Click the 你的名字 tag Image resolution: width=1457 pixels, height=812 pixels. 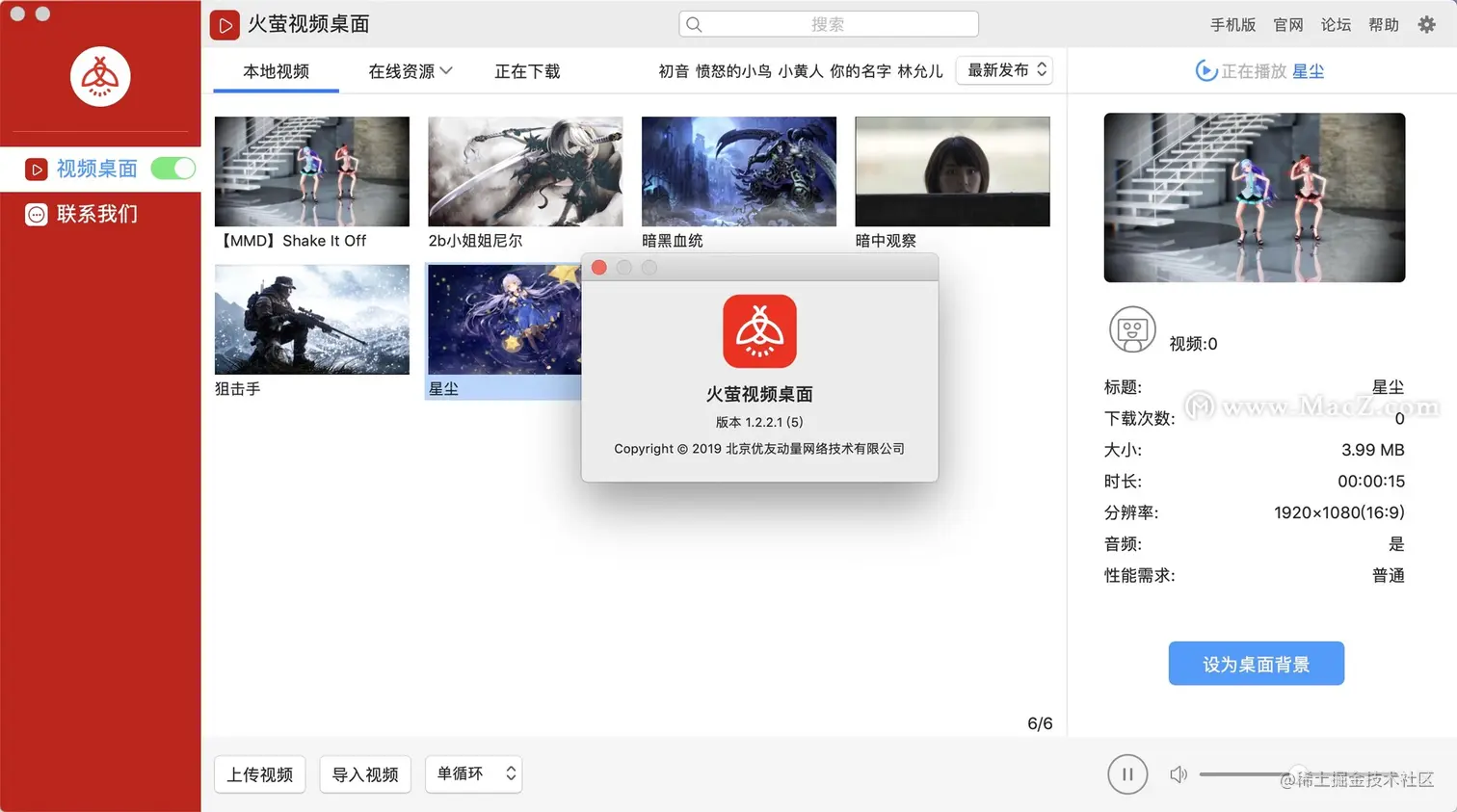(x=861, y=71)
